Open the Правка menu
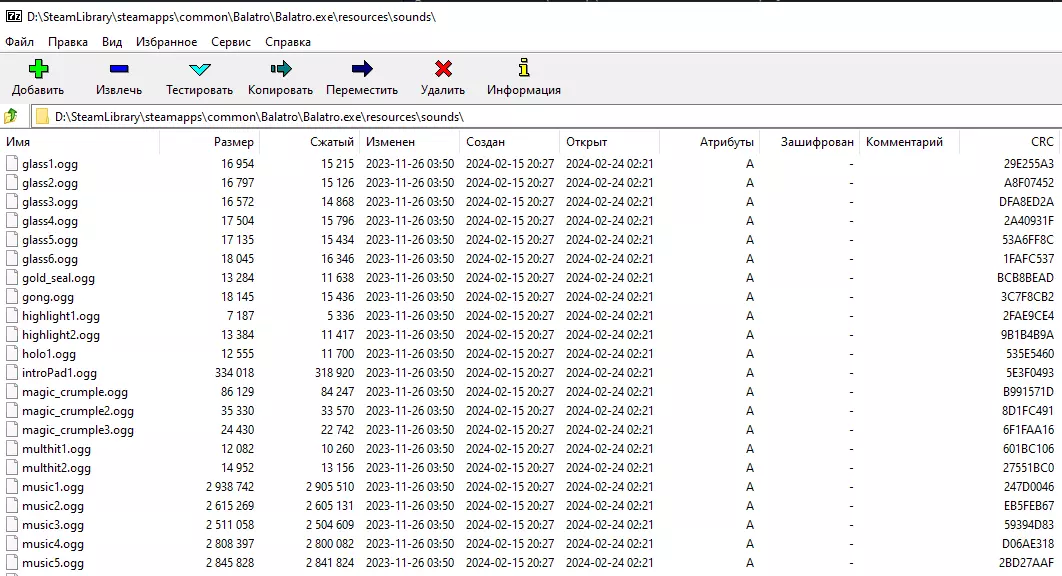1062x576 pixels. (68, 42)
